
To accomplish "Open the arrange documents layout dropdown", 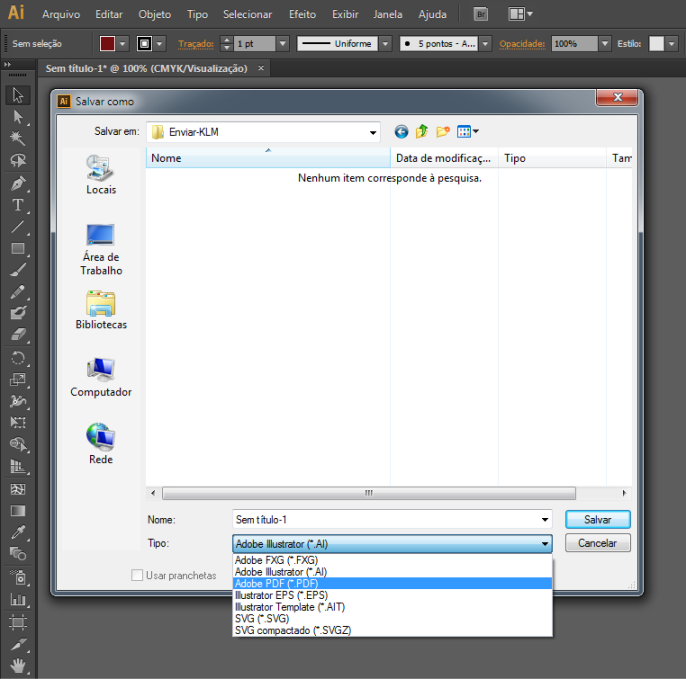I will (520, 14).
